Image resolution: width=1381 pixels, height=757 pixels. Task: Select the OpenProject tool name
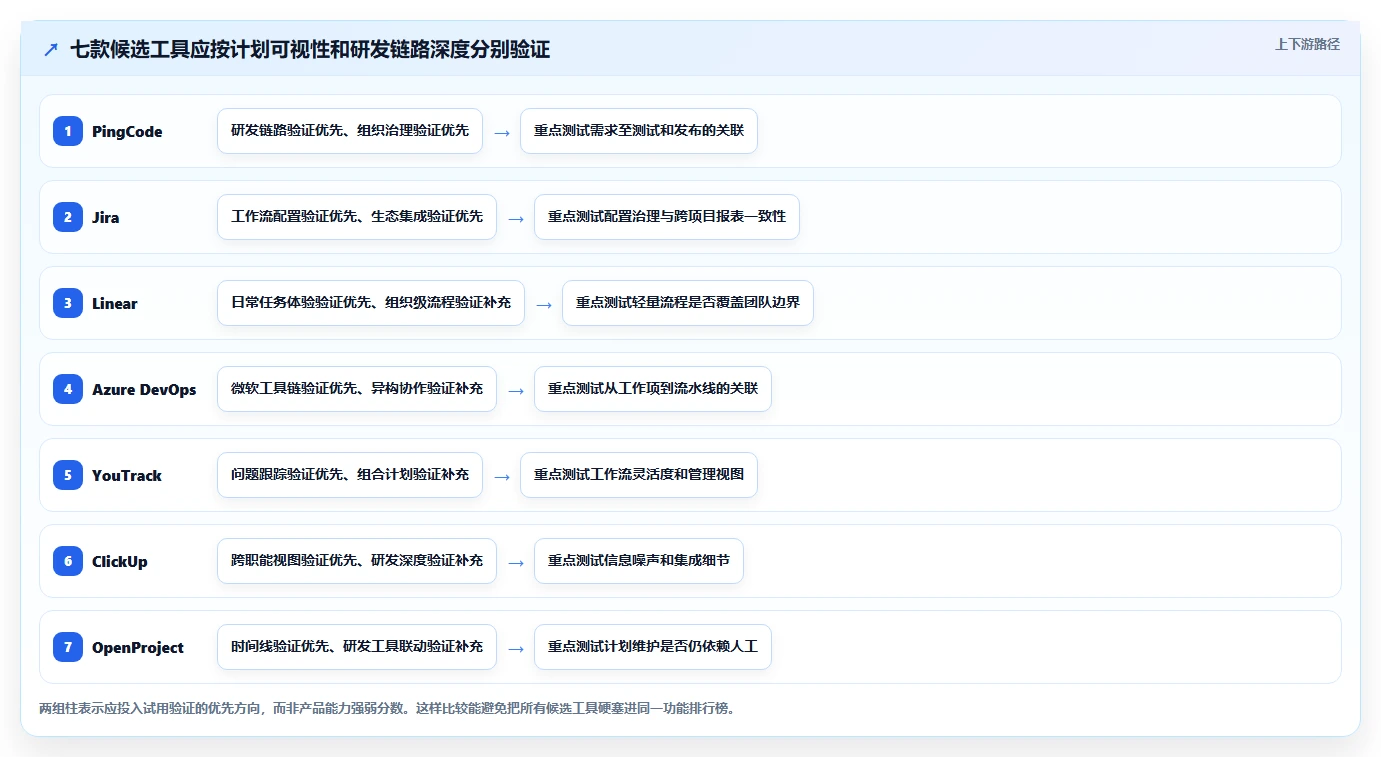click(138, 648)
